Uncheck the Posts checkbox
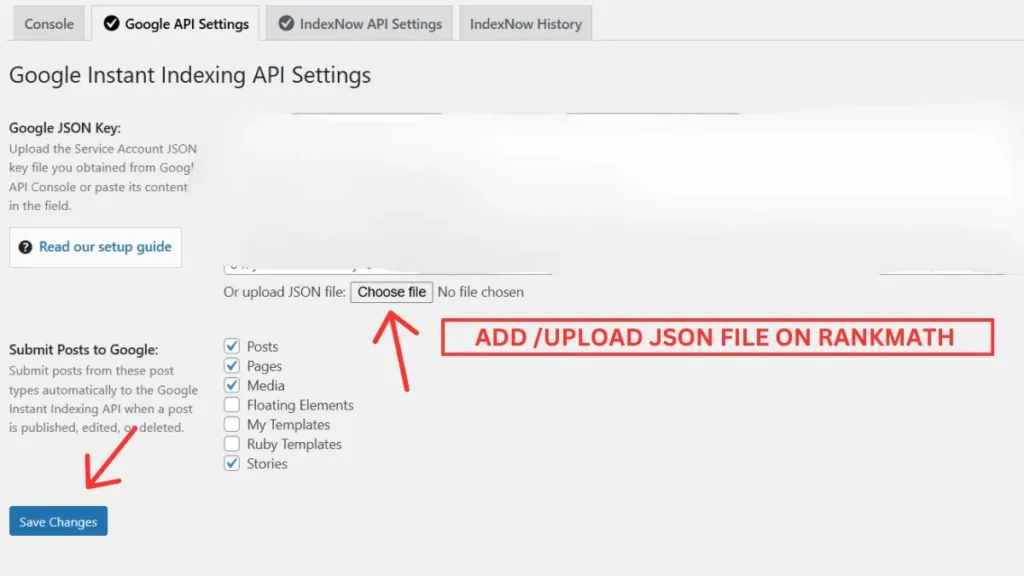 [x=232, y=345]
